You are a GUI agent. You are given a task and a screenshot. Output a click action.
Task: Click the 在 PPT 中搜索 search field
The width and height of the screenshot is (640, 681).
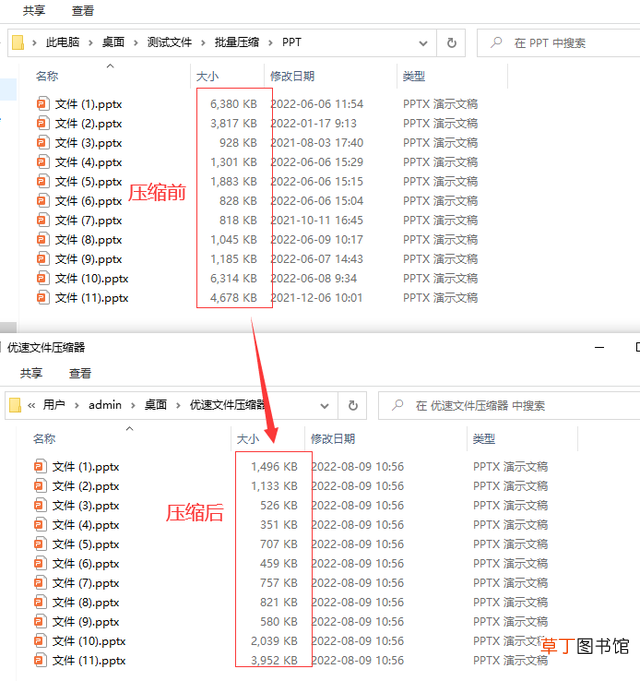(558, 43)
